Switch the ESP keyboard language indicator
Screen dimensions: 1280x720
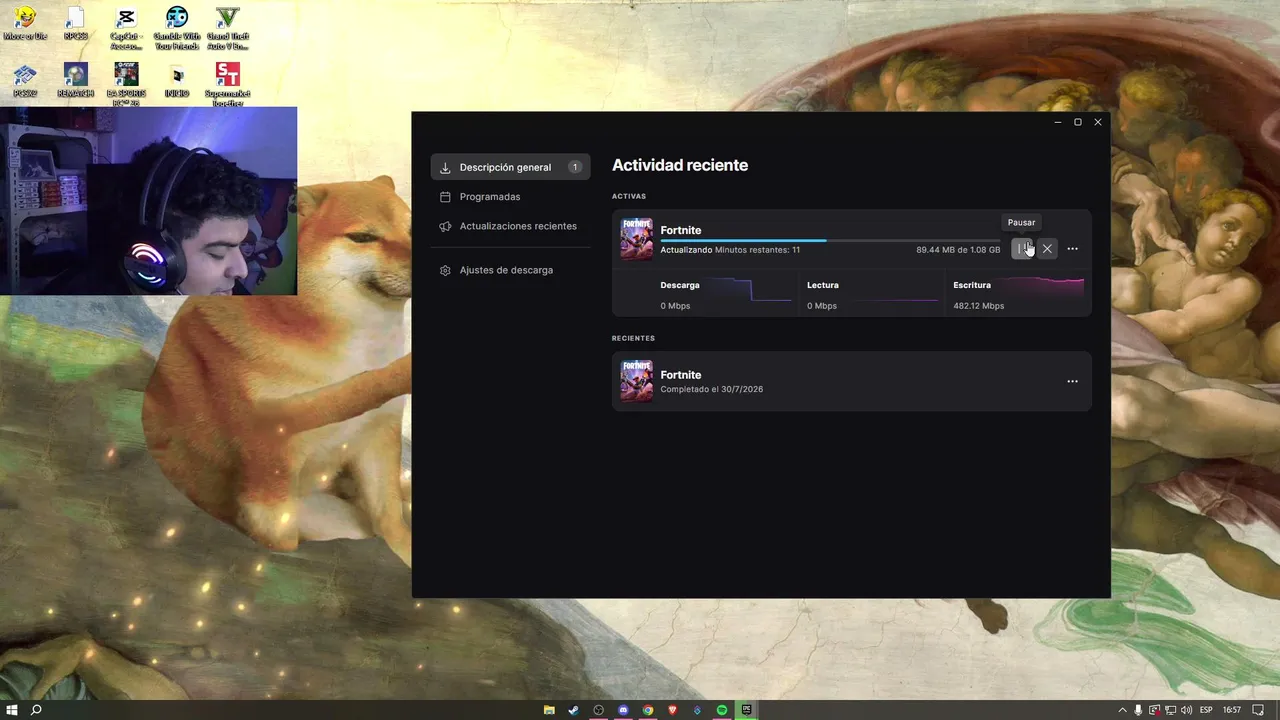point(1206,710)
